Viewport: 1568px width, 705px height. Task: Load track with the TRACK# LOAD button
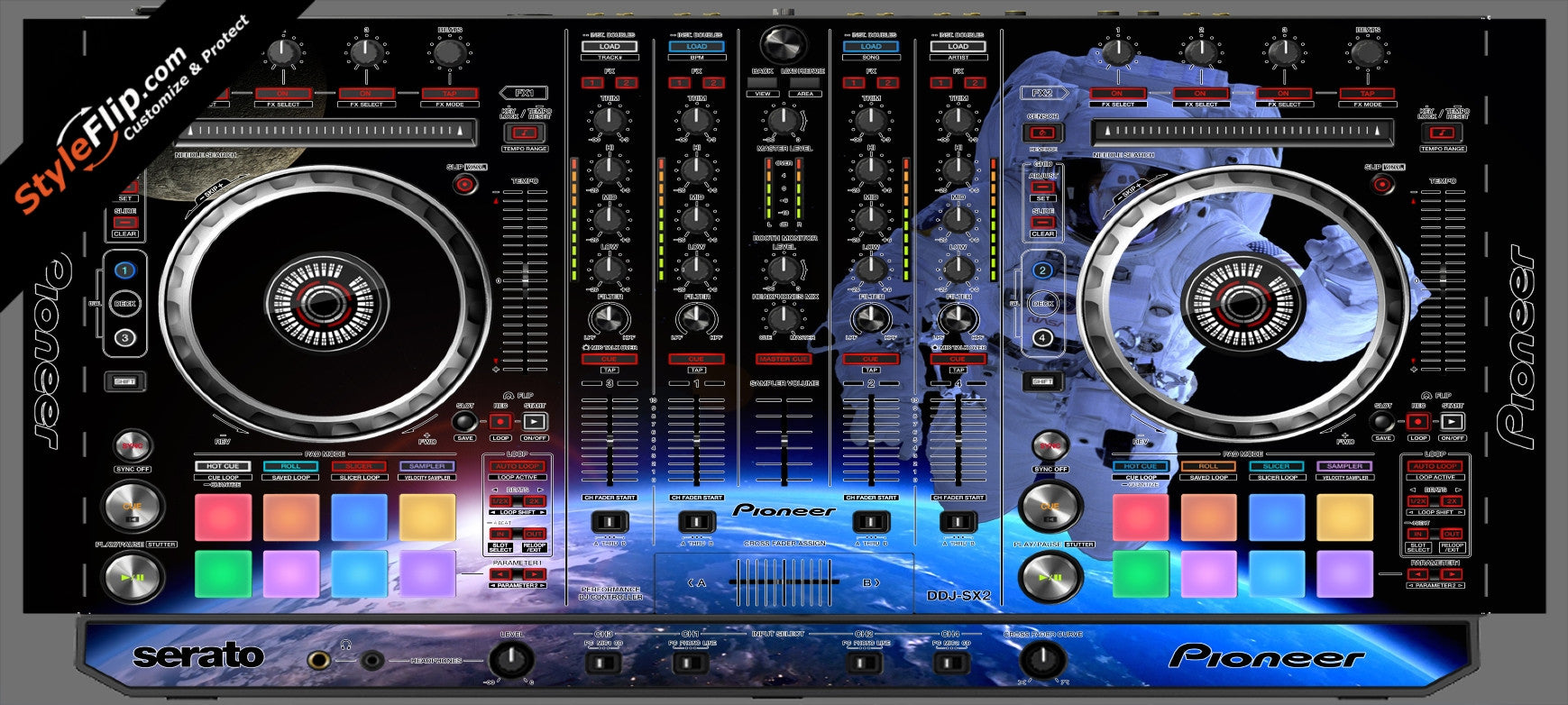[610, 46]
